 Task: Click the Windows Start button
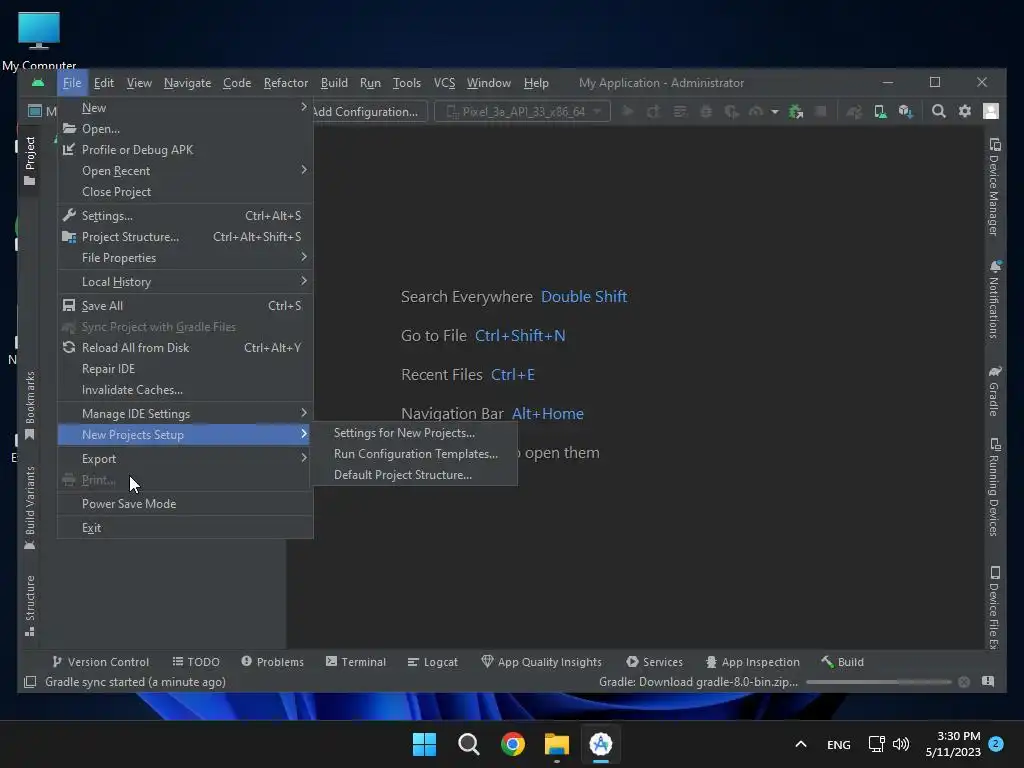point(424,744)
